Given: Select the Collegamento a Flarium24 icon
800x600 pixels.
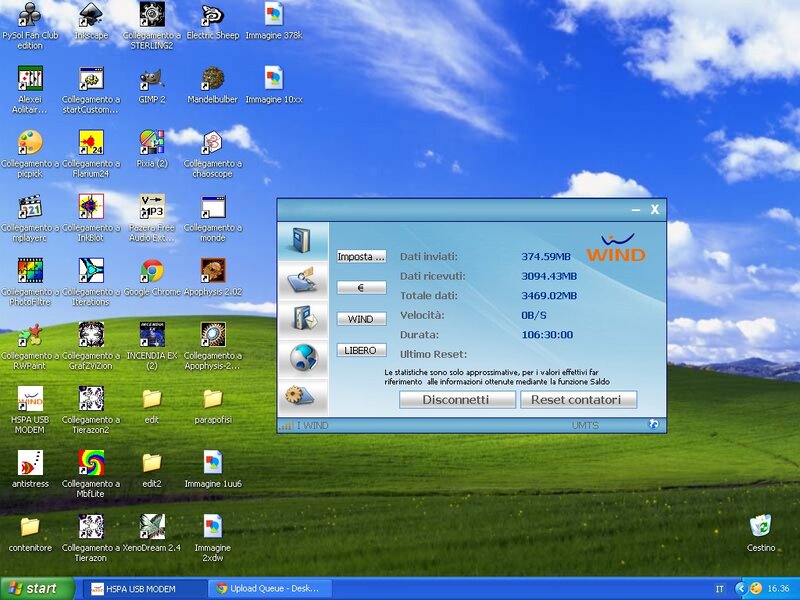Looking at the screenshot, I should click(x=91, y=153).
